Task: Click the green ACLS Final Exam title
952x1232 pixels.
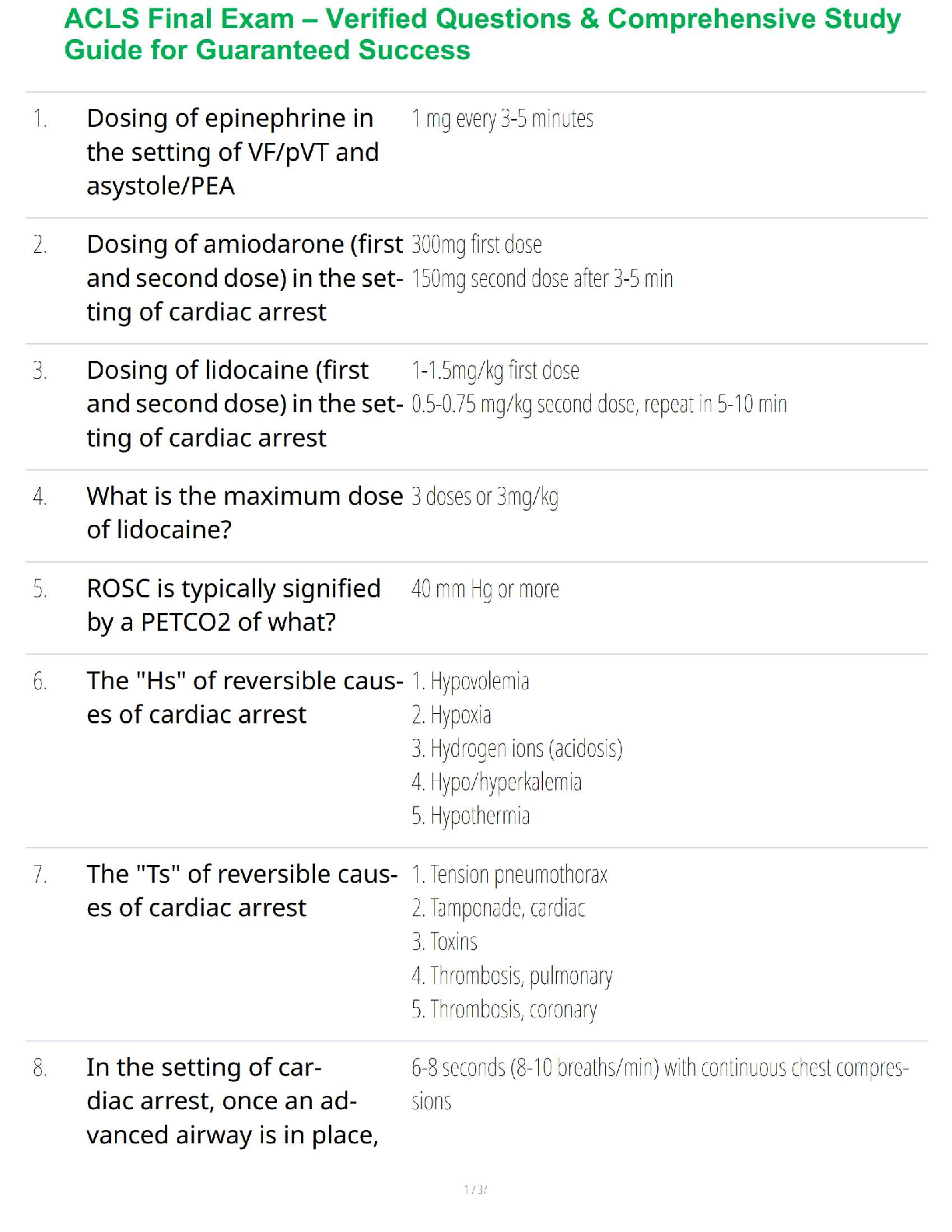Action: click(x=482, y=34)
